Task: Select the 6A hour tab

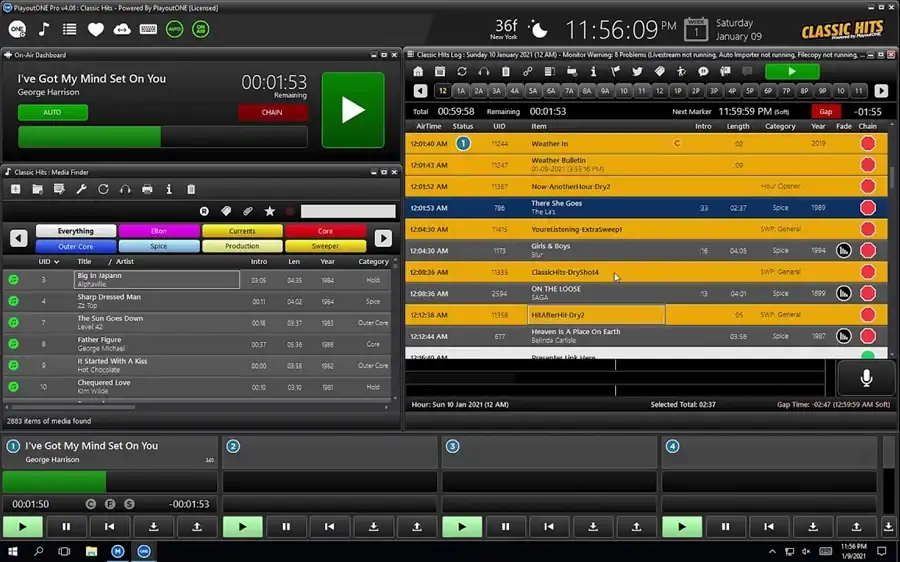Action: click(x=551, y=91)
